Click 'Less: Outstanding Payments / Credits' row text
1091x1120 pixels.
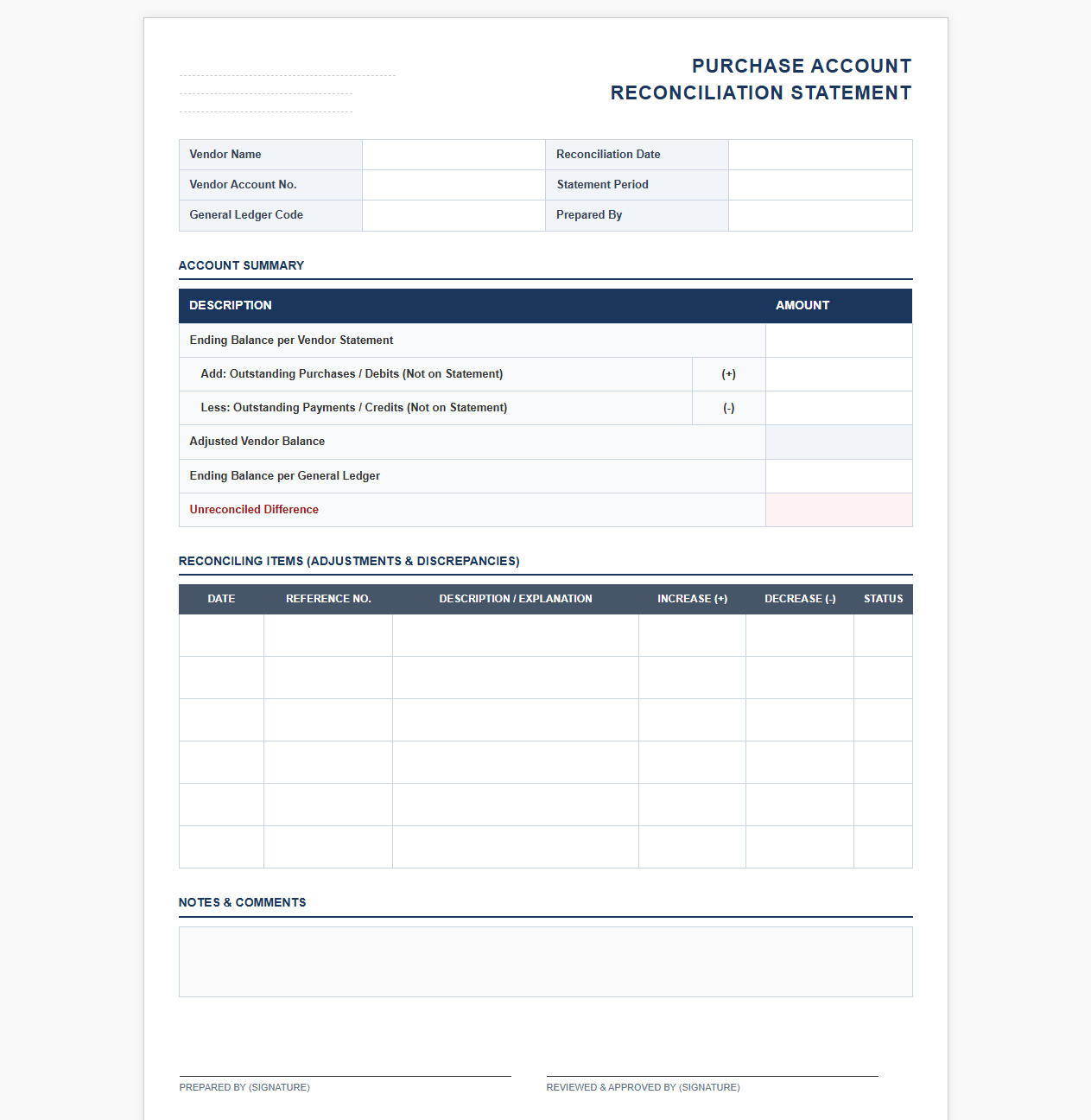coord(354,407)
